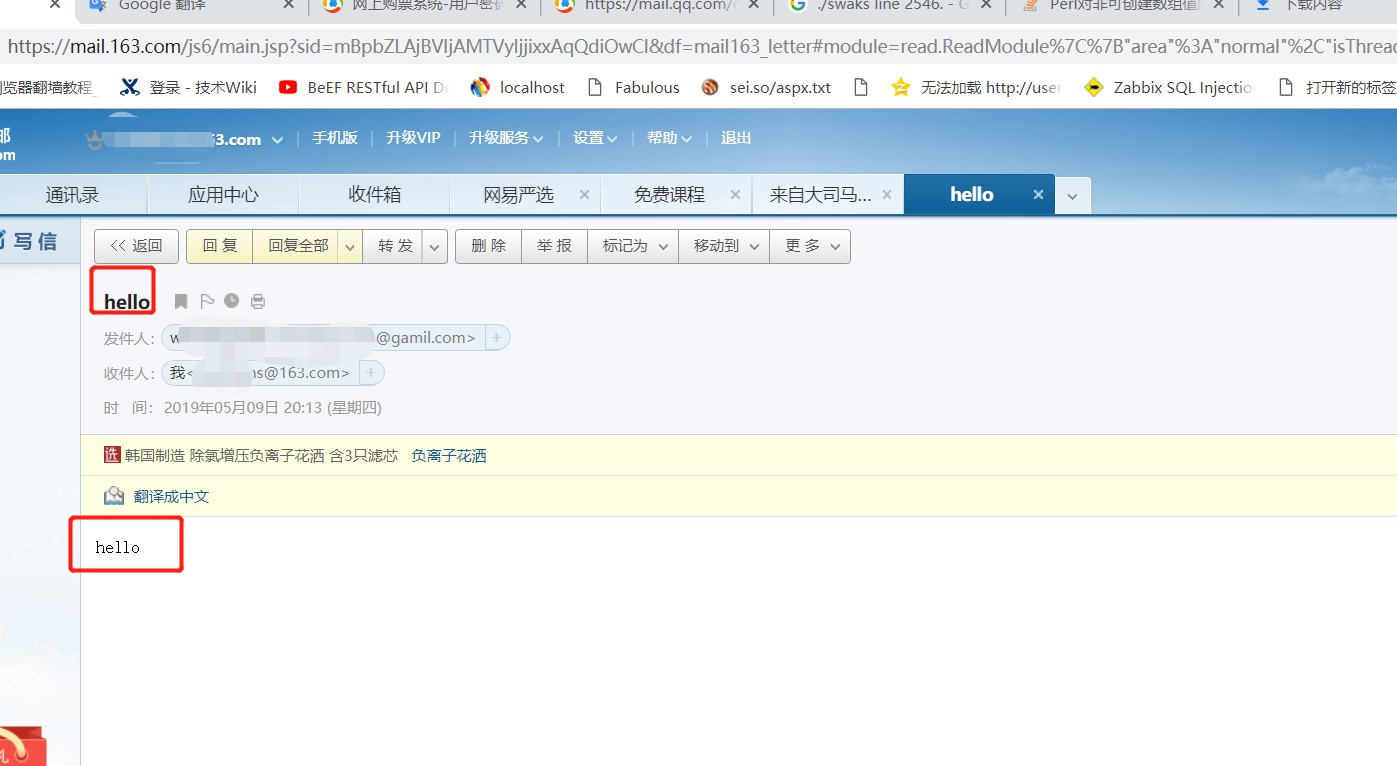
Task: Open the Zabbix SQL Injection bookmark
Action: click(x=1170, y=87)
